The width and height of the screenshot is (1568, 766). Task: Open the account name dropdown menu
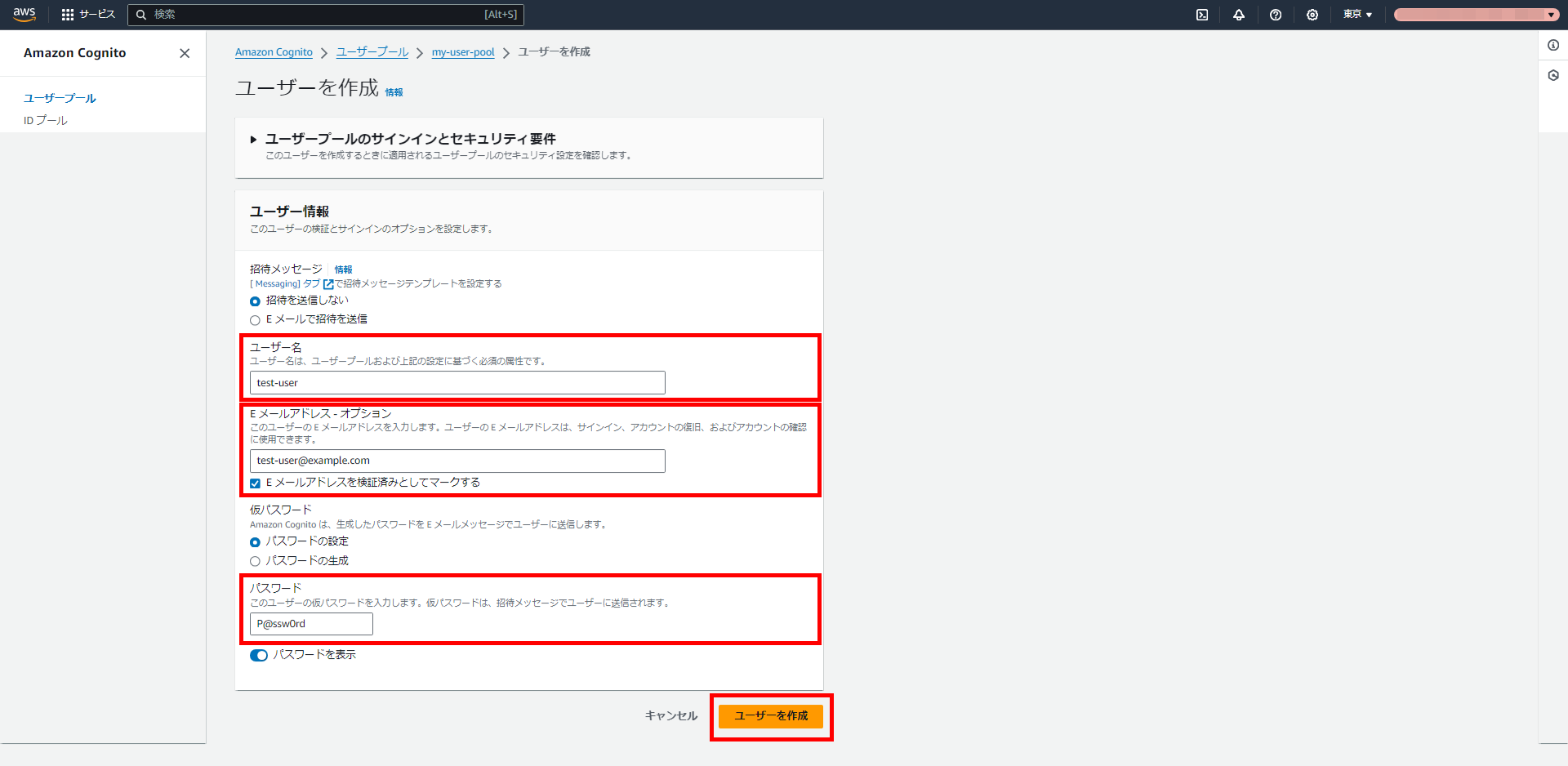1475,14
